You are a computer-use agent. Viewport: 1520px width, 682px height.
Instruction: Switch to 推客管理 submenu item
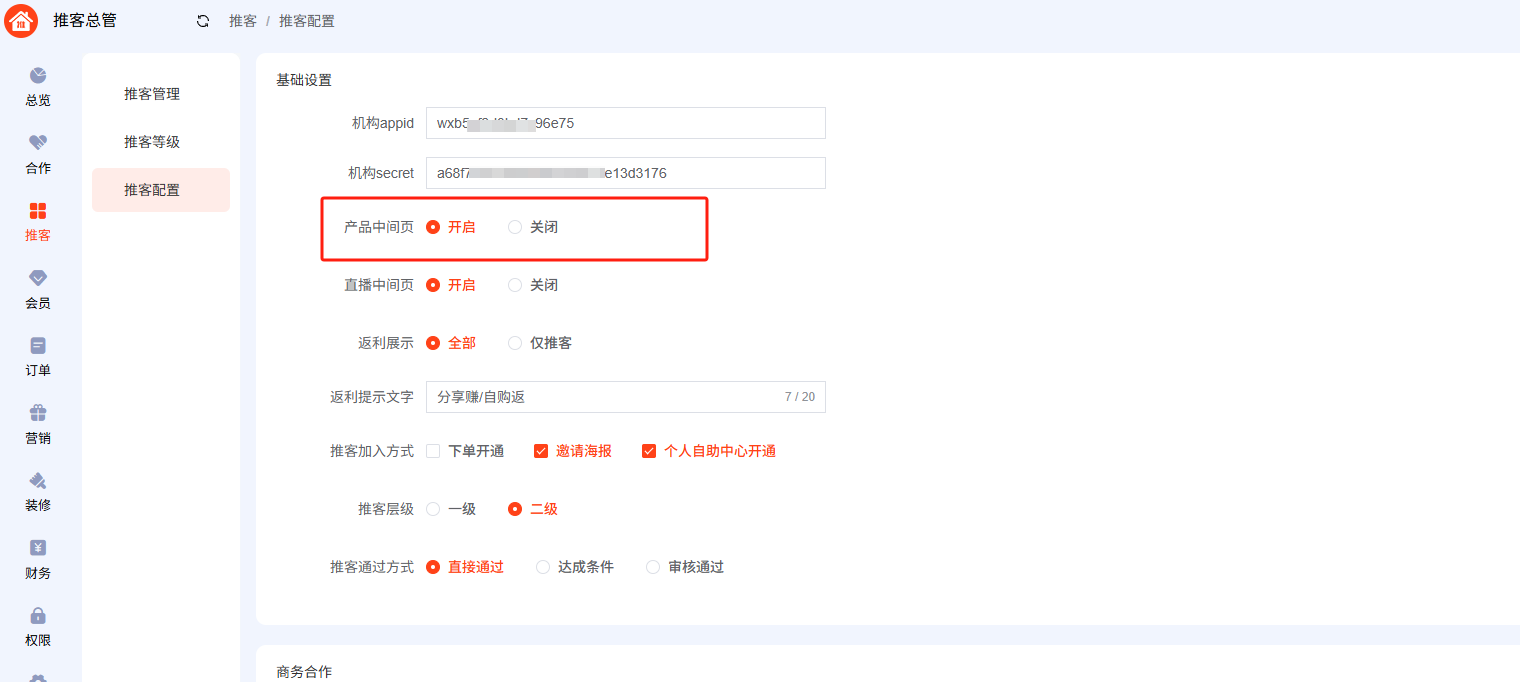pos(152,94)
